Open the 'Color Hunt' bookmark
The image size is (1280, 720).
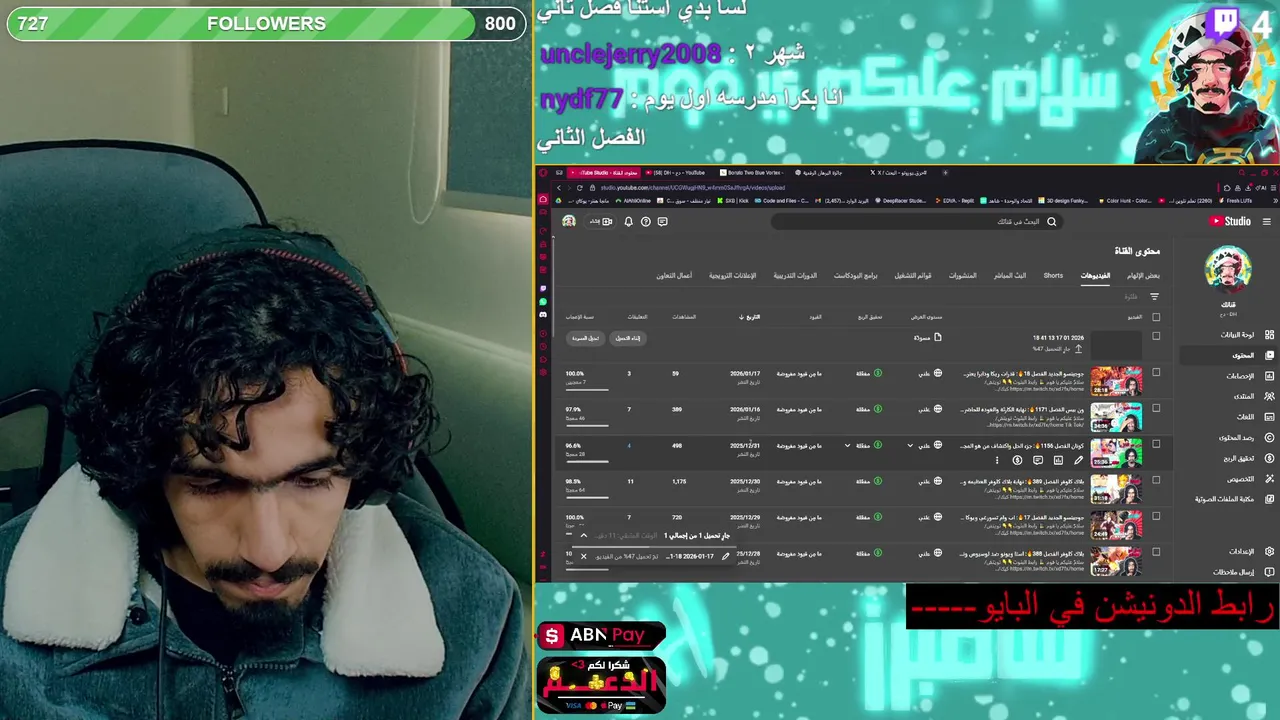[1125, 200]
